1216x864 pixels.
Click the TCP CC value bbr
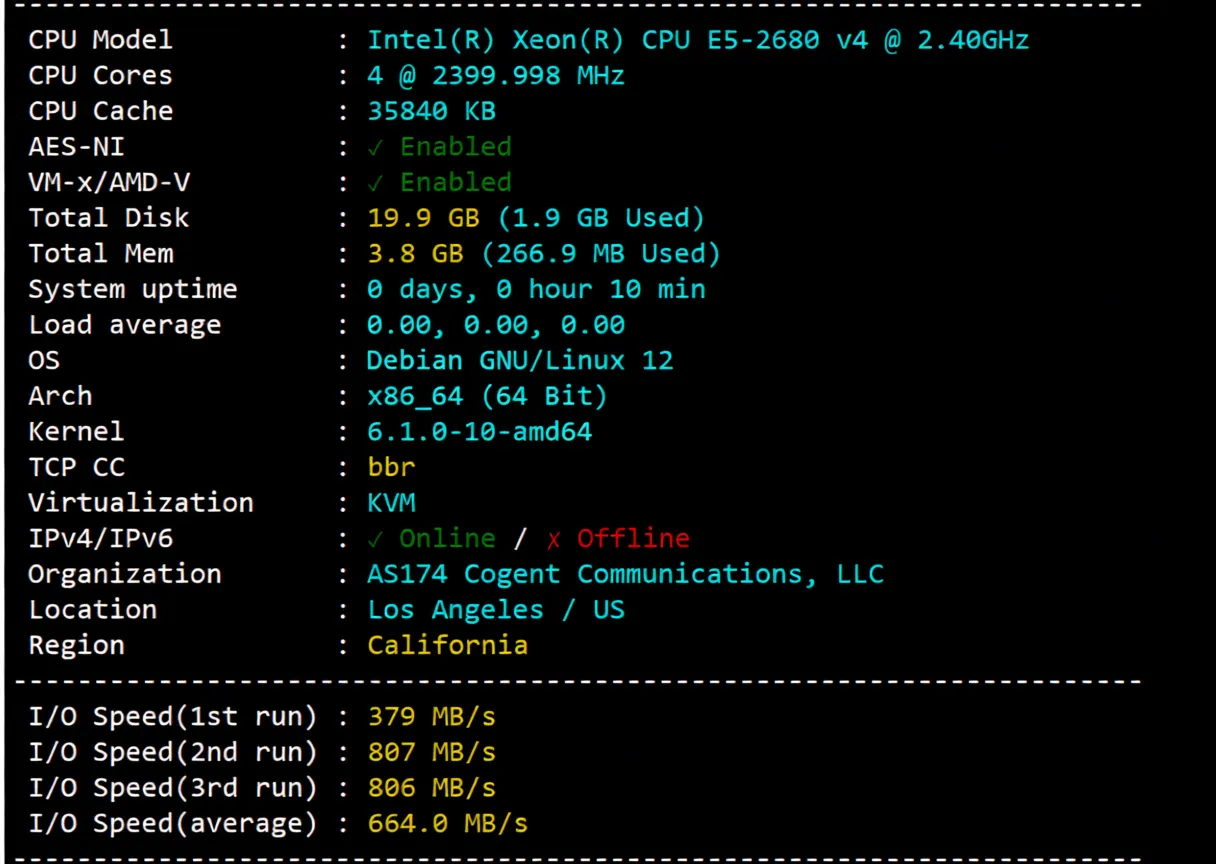391,467
